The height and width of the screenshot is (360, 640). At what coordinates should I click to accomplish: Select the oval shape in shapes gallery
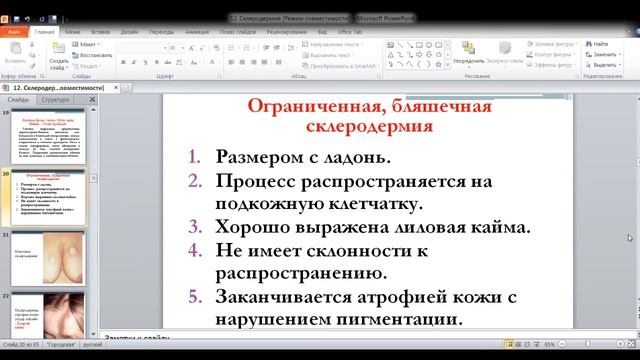point(429,45)
